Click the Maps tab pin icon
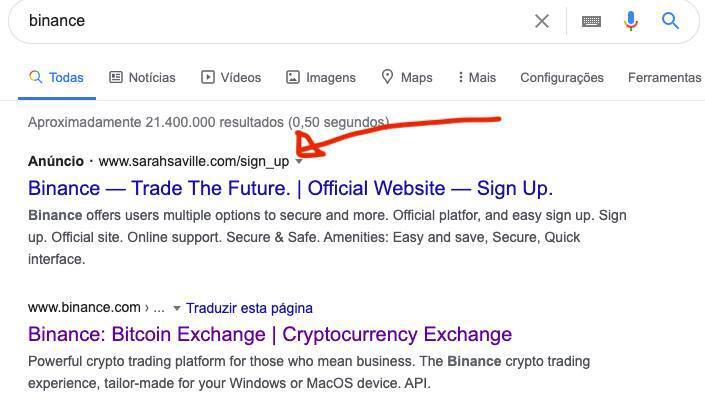The height and width of the screenshot is (415, 705). [388, 77]
